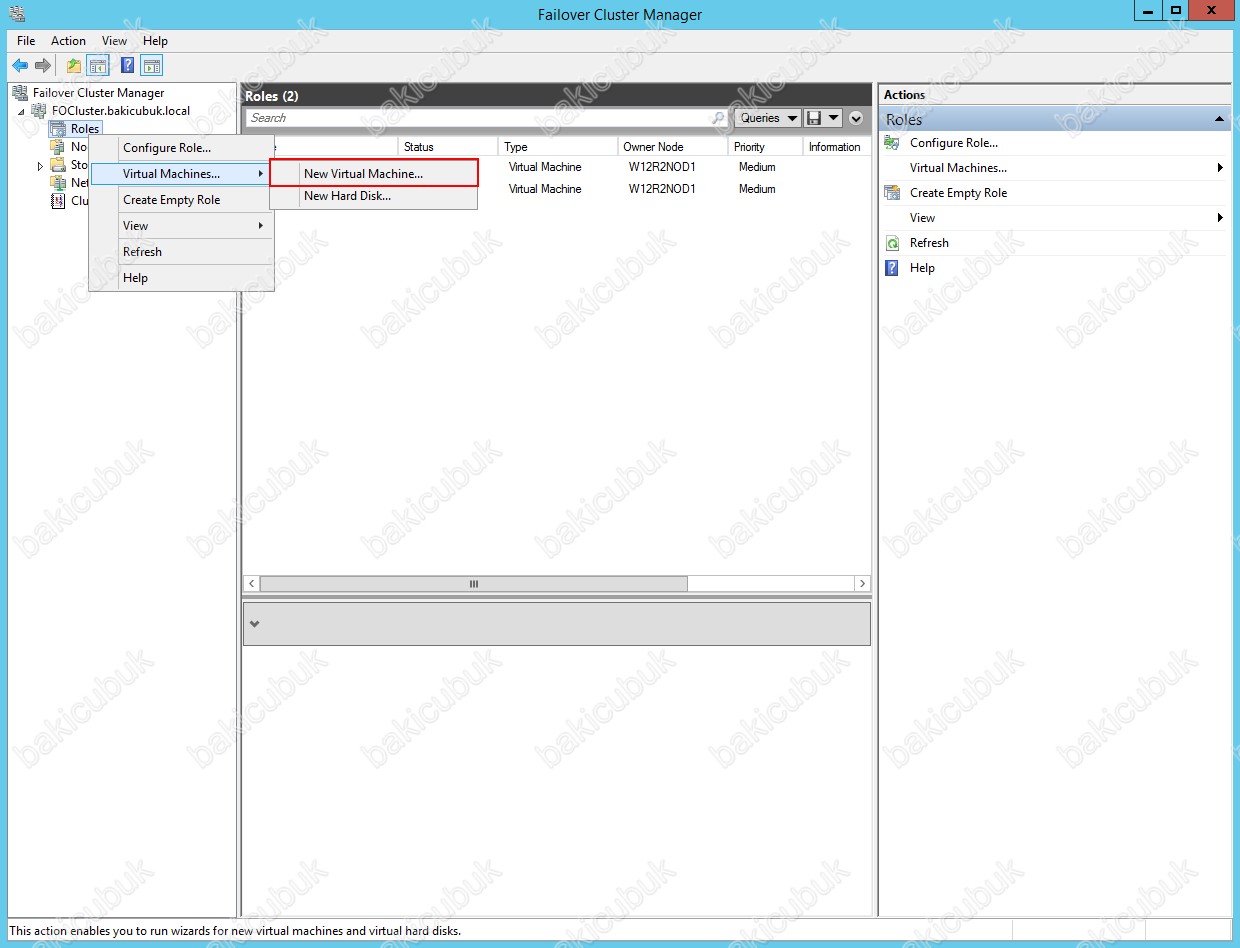Click the gray Forward arrow in toolbar
Screen dimensions: 1240x948
pyautogui.click(x=43, y=66)
